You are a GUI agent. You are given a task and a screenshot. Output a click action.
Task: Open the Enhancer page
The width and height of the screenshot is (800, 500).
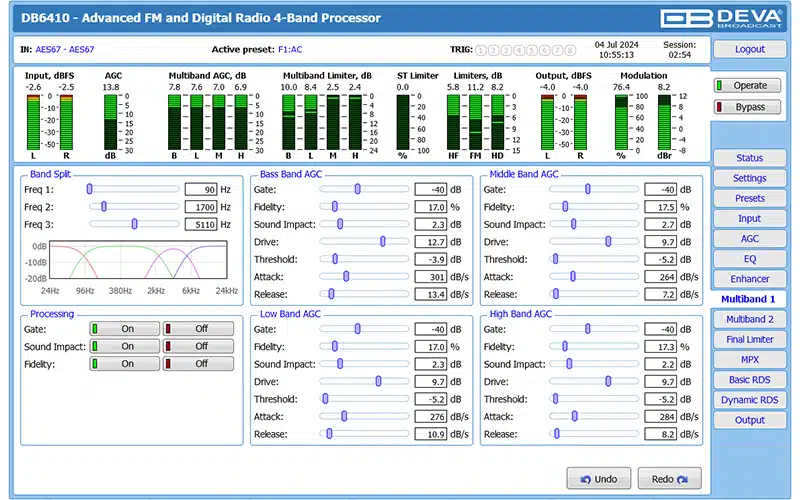pyautogui.click(x=749, y=279)
